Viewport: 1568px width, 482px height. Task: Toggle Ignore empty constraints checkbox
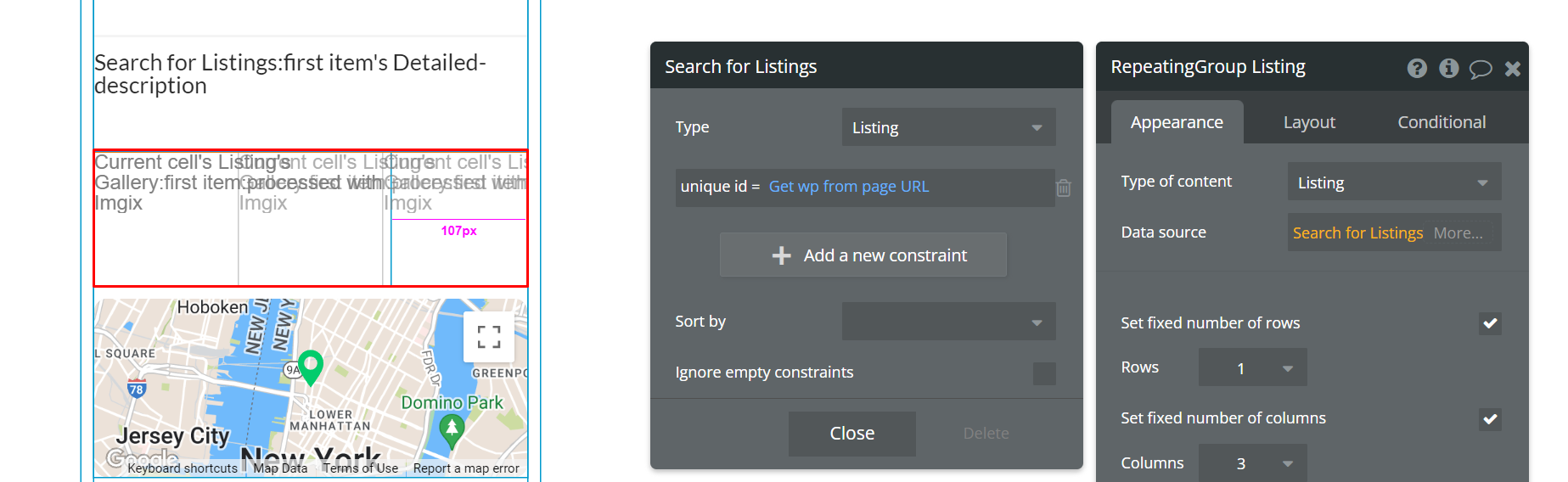(x=1044, y=373)
